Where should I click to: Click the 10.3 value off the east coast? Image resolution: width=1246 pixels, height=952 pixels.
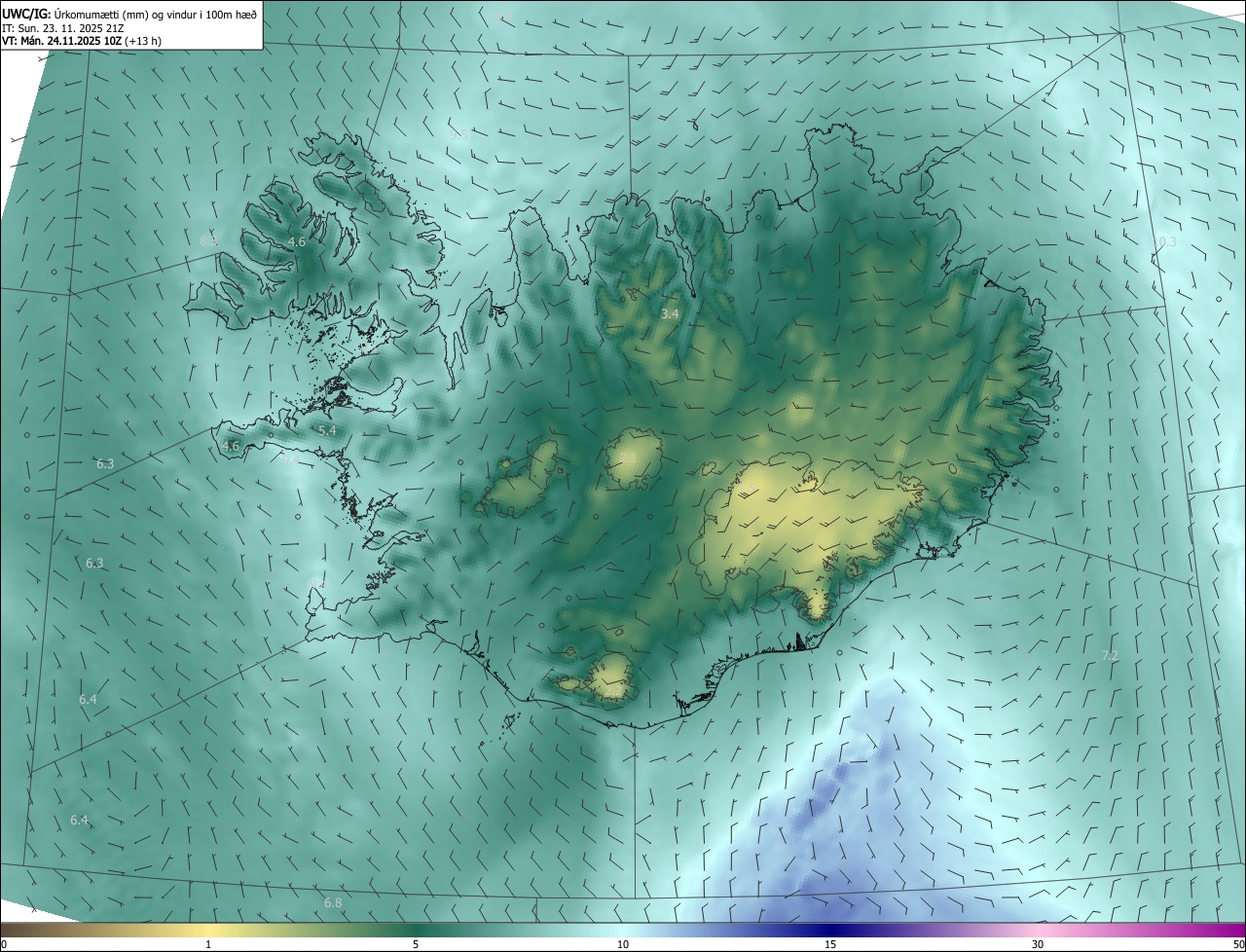[1164, 241]
